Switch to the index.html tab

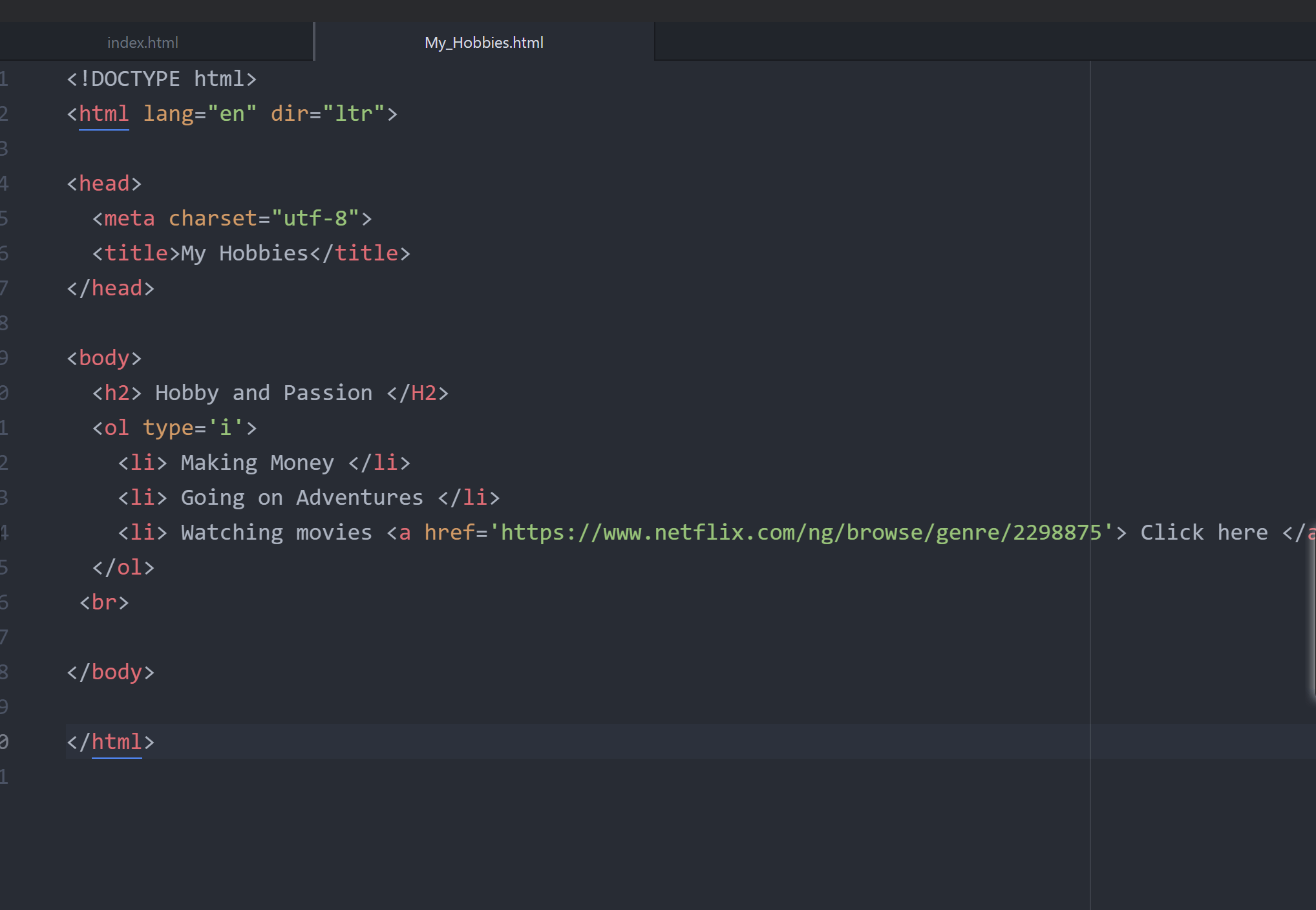143,43
